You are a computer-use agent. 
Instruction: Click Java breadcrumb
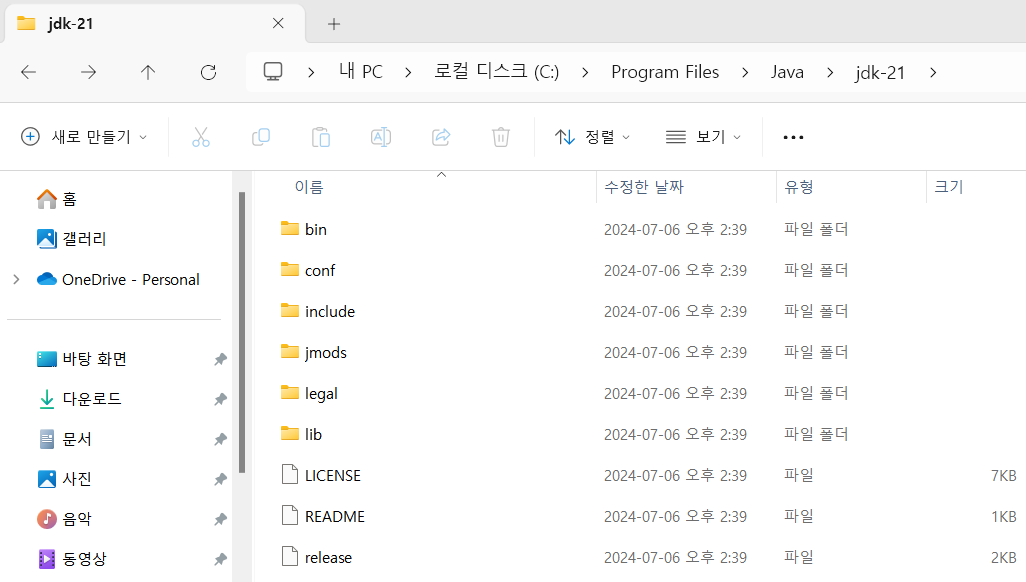pos(787,72)
